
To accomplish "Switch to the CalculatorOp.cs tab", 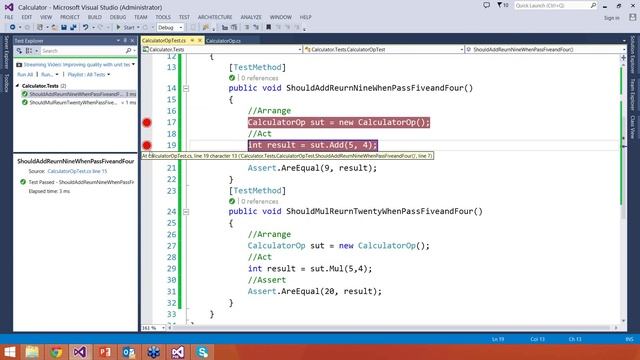I will pyautogui.click(x=223, y=40).
